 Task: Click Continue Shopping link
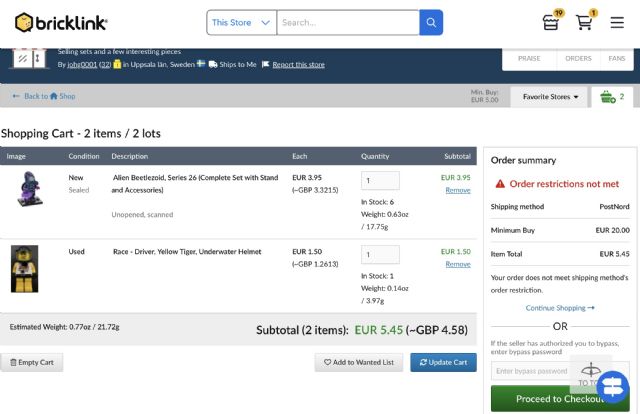click(x=560, y=308)
